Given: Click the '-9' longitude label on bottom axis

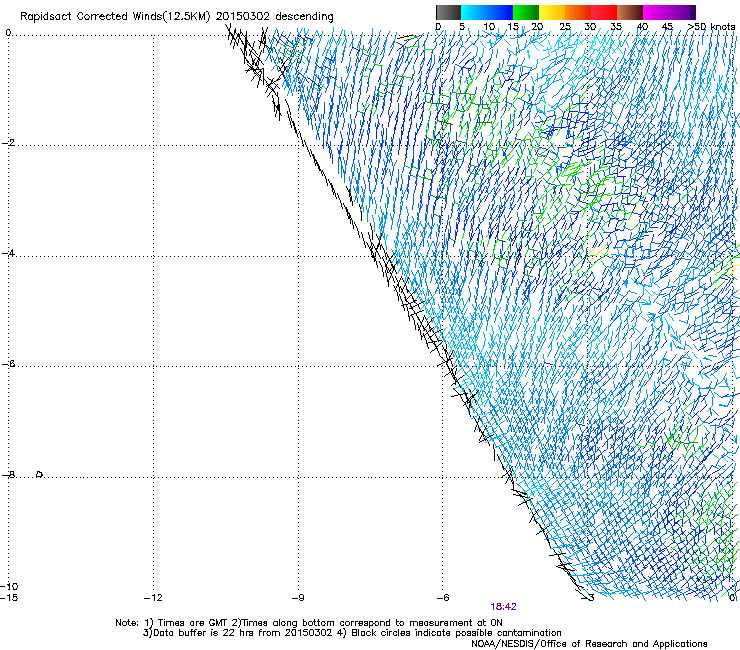Looking at the screenshot, I should [298, 598].
